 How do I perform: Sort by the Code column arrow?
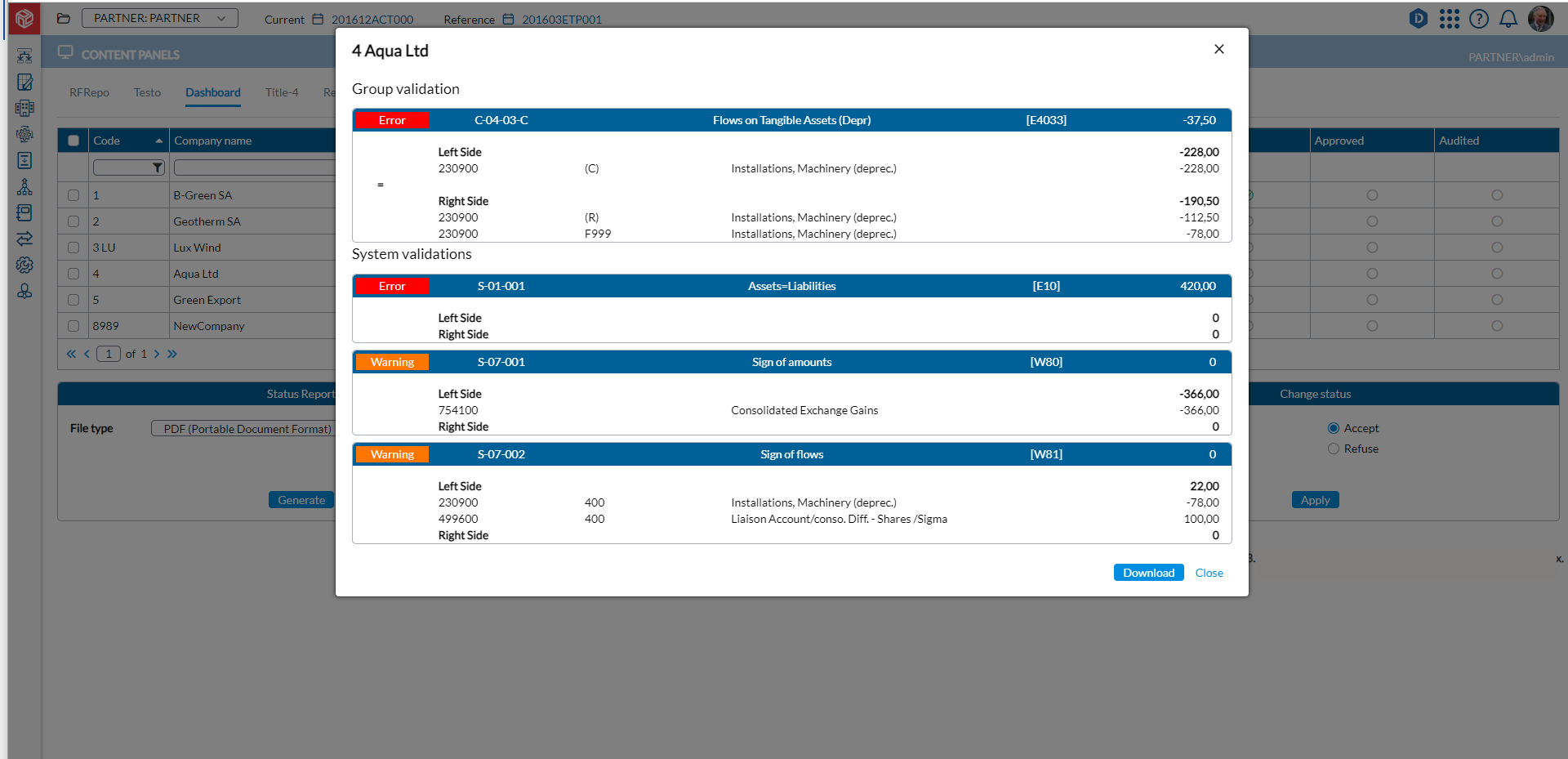158,141
